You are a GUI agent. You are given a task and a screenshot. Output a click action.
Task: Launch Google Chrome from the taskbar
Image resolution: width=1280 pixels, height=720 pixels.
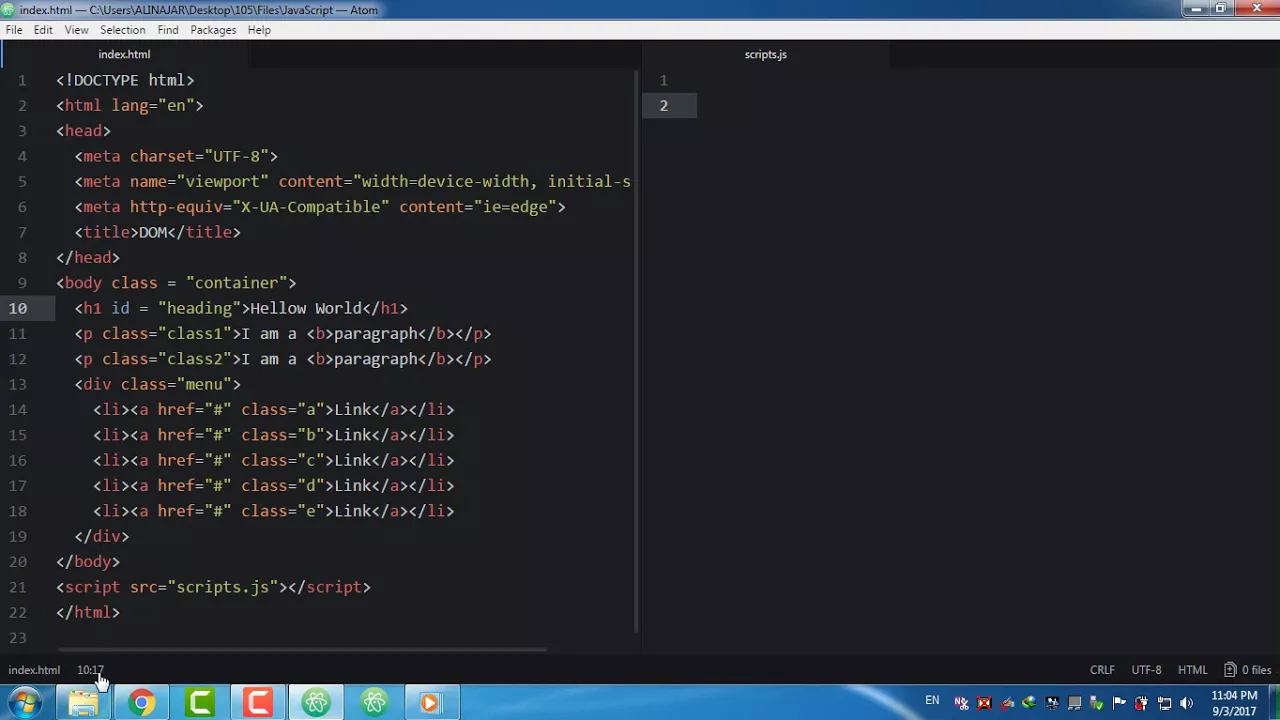pyautogui.click(x=142, y=702)
